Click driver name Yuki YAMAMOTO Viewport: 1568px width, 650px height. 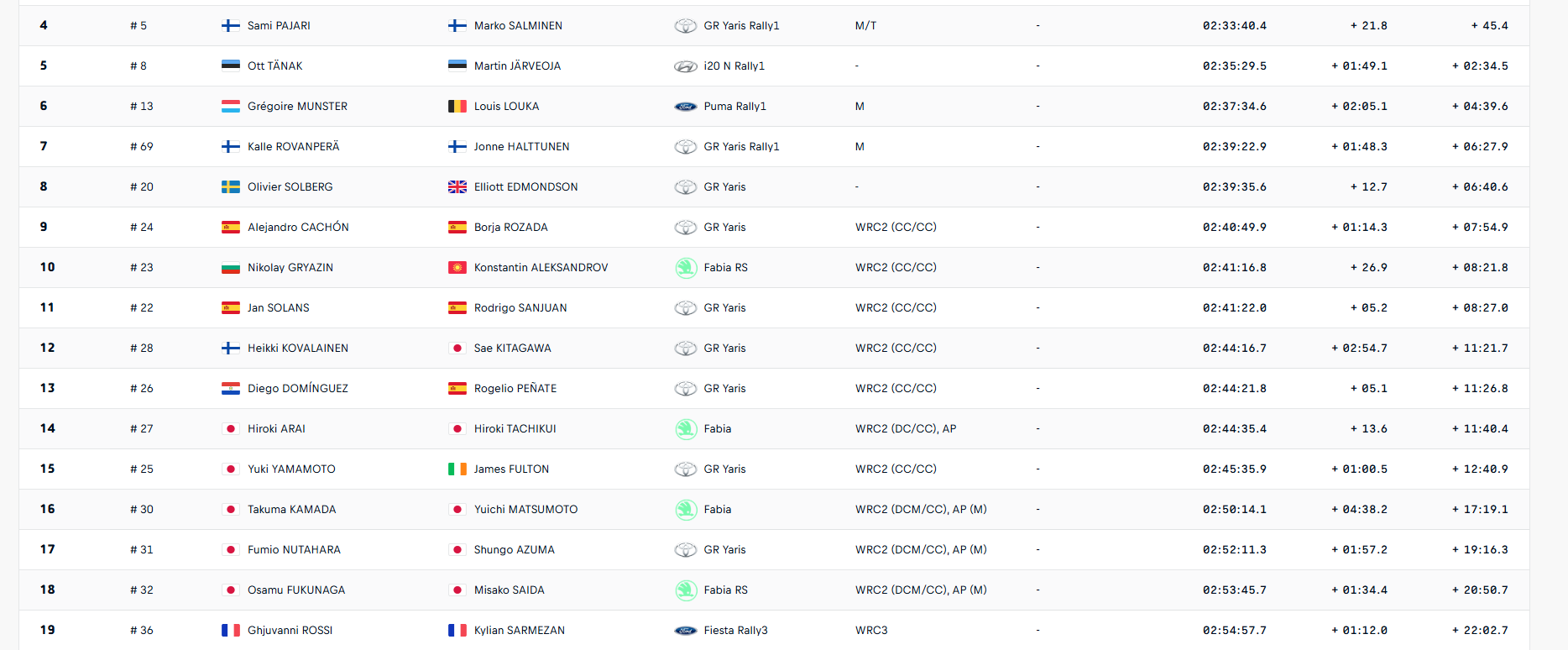291,469
